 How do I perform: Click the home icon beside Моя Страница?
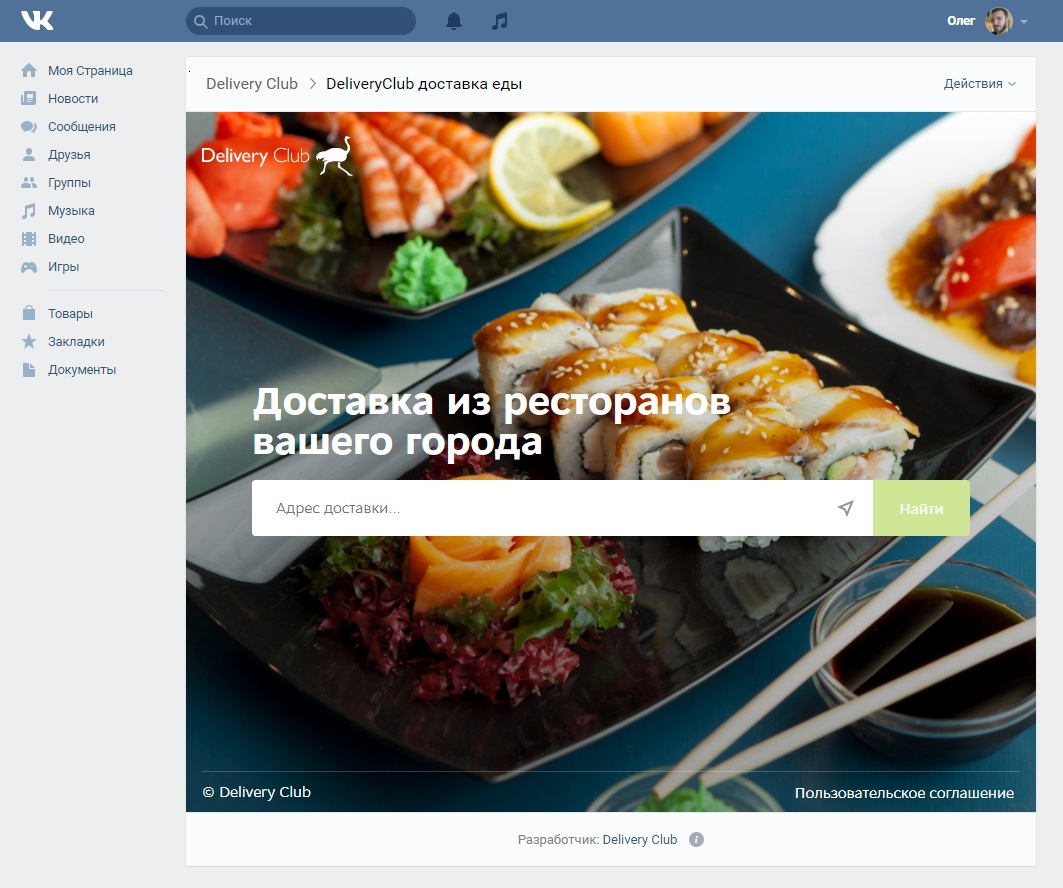(28, 70)
